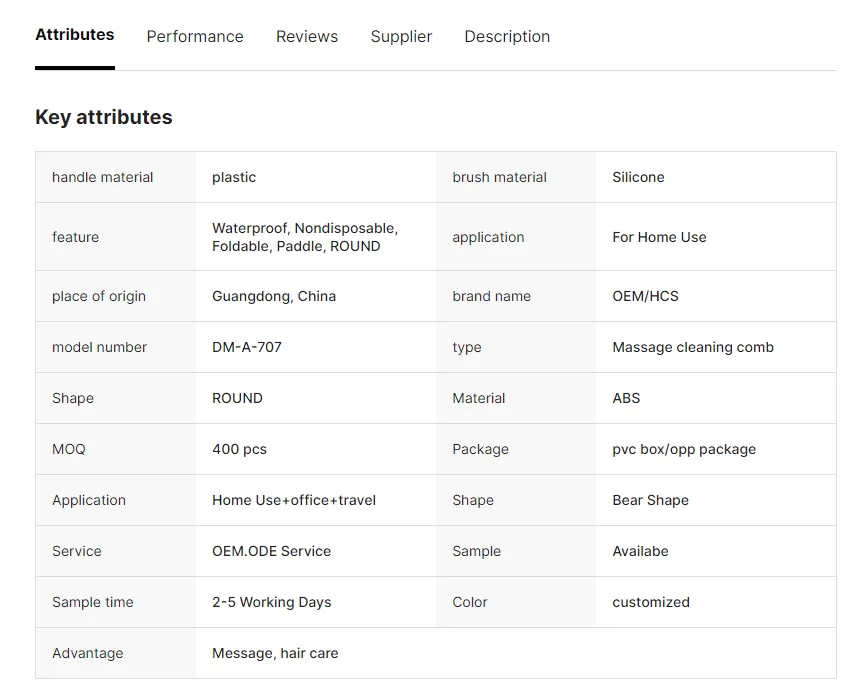The height and width of the screenshot is (697, 859).
Task: Click the 'Guangdong, China' value
Action: pyautogui.click(x=274, y=296)
